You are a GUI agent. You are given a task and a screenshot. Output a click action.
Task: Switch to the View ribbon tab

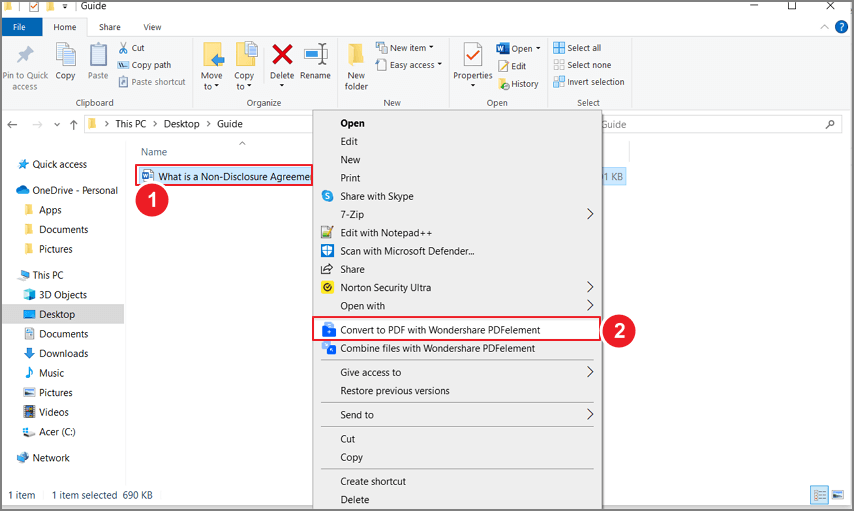pos(152,27)
